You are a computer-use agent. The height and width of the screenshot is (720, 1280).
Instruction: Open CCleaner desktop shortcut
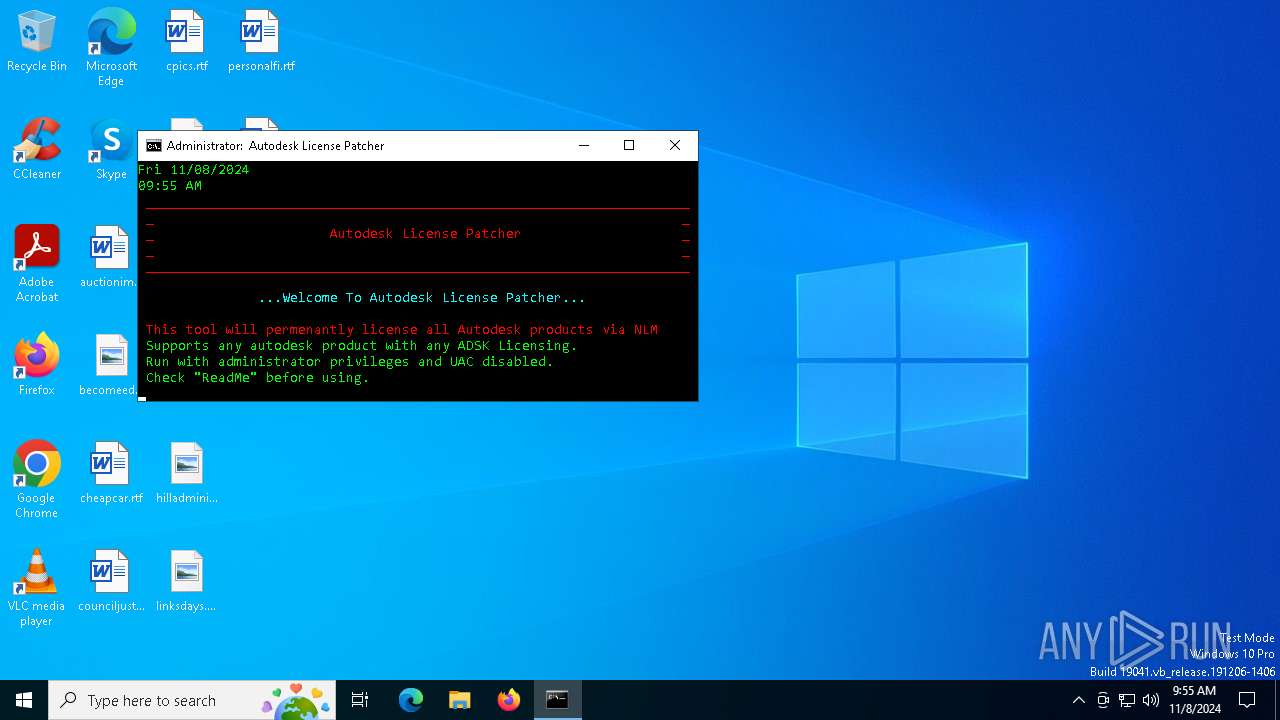(x=37, y=150)
